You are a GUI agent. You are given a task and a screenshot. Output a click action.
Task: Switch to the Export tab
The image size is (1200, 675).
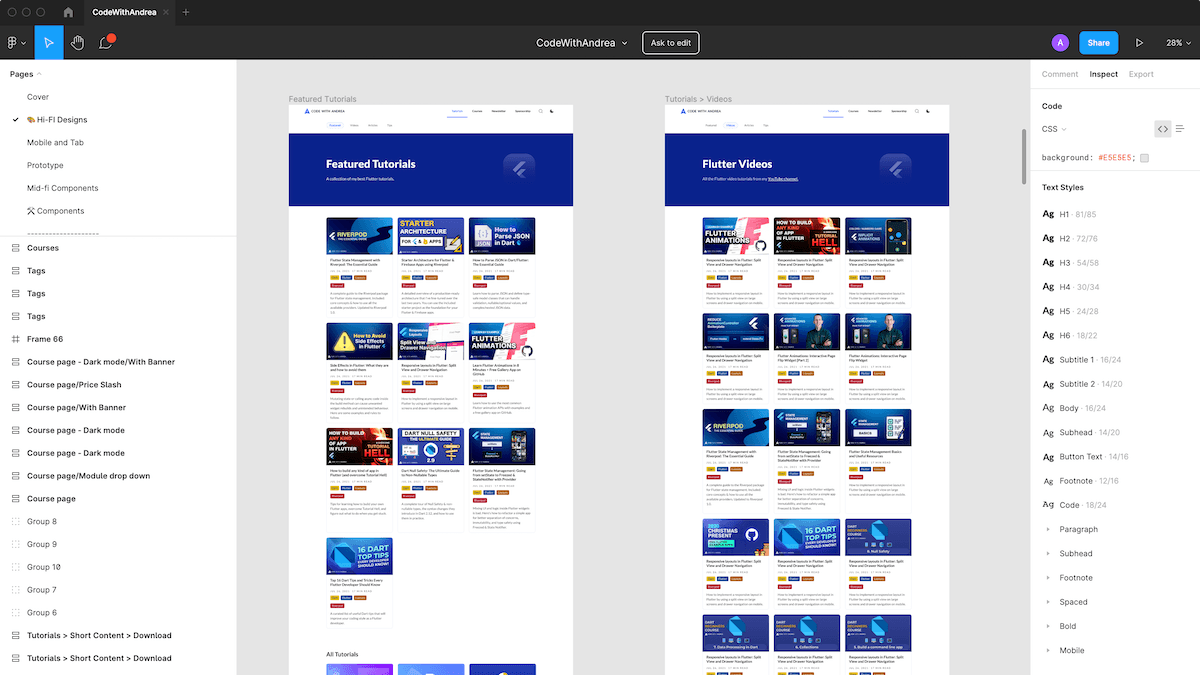pos(1141,74)
